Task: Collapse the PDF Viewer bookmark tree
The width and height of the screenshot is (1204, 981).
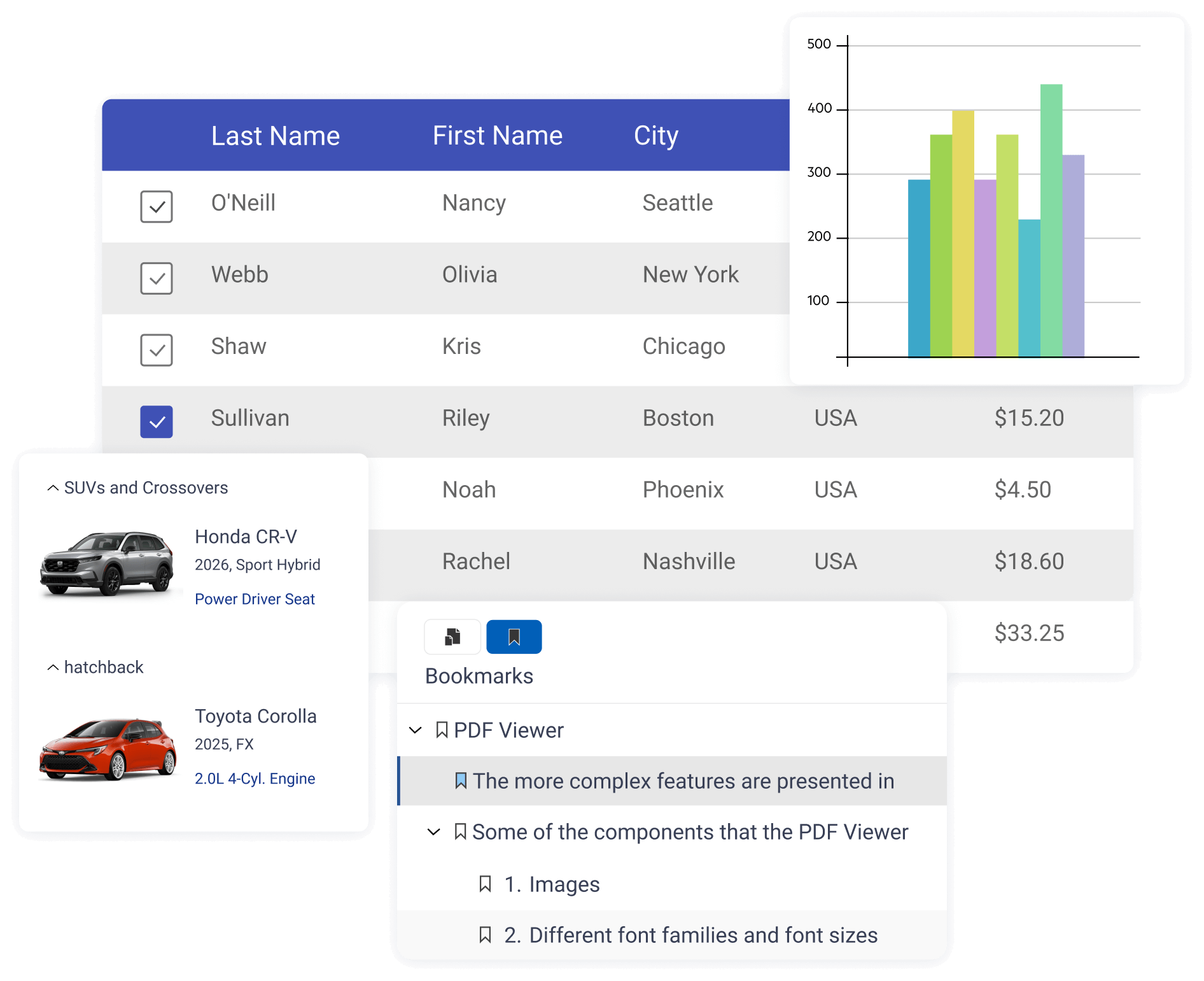Action: 416,730
